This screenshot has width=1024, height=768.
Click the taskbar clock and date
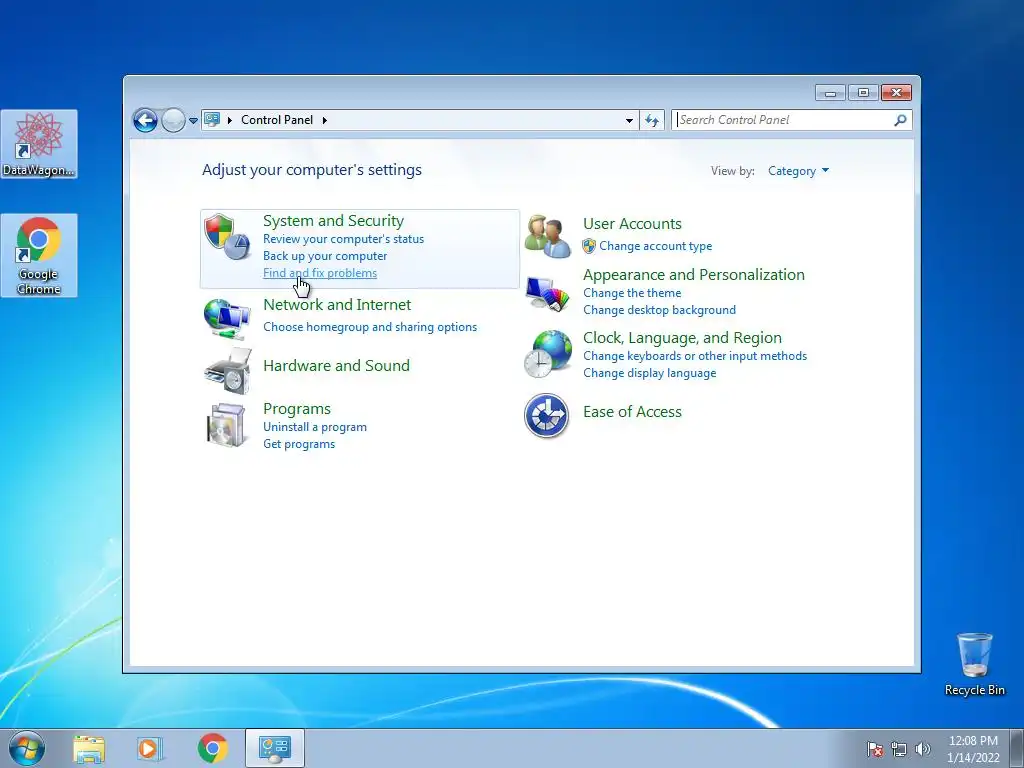pyautogui.click(x=973, y=749)
